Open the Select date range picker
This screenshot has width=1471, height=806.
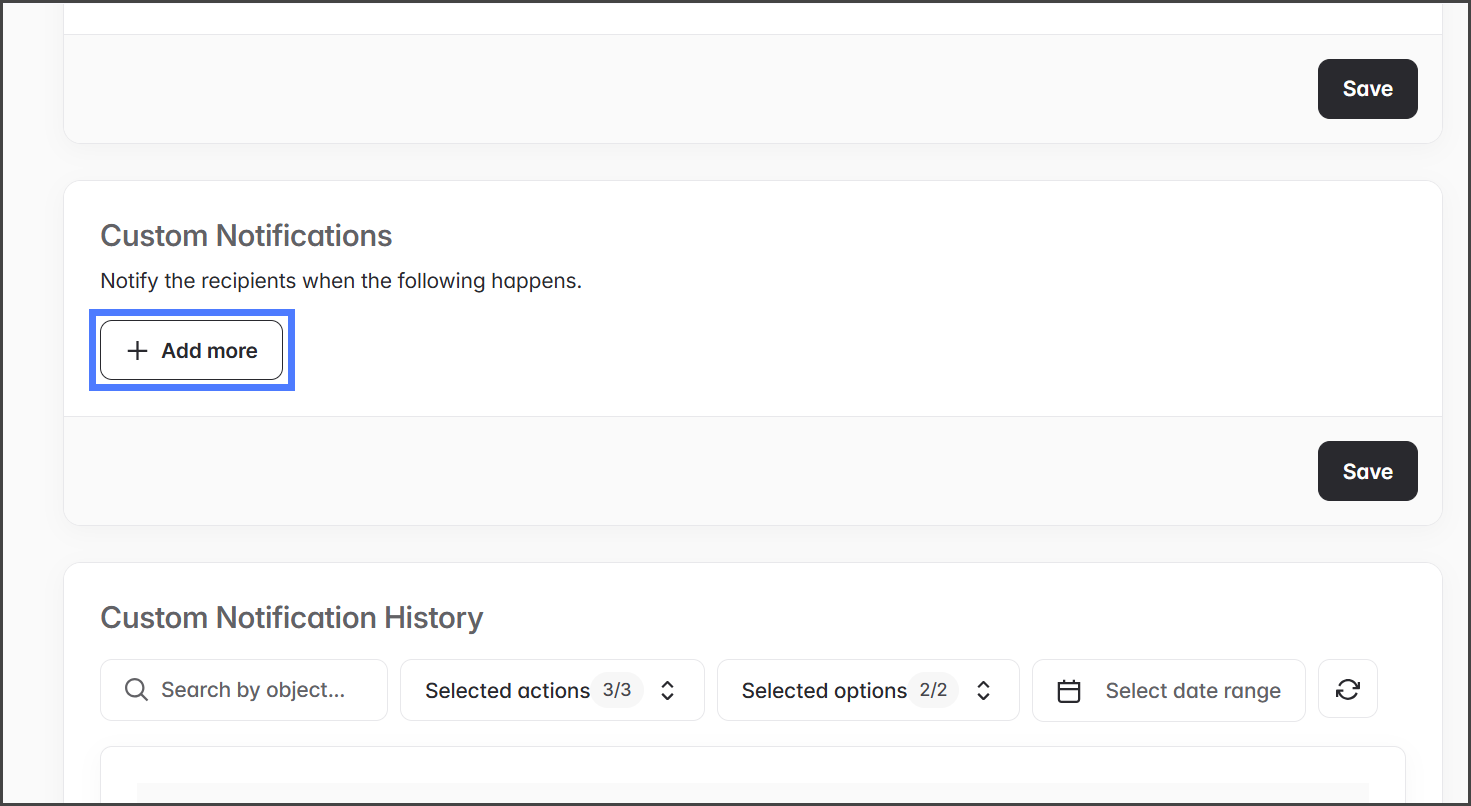pos(1168,690)
